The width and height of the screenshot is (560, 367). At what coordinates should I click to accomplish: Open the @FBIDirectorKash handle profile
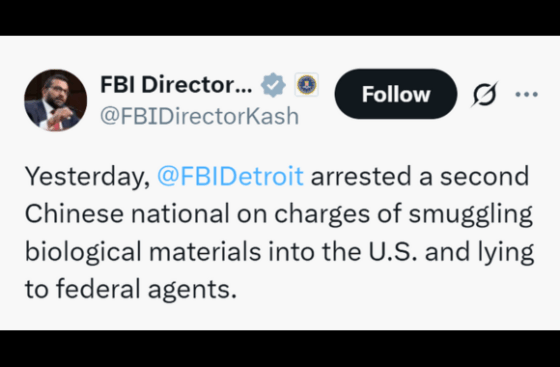point(199,116)
